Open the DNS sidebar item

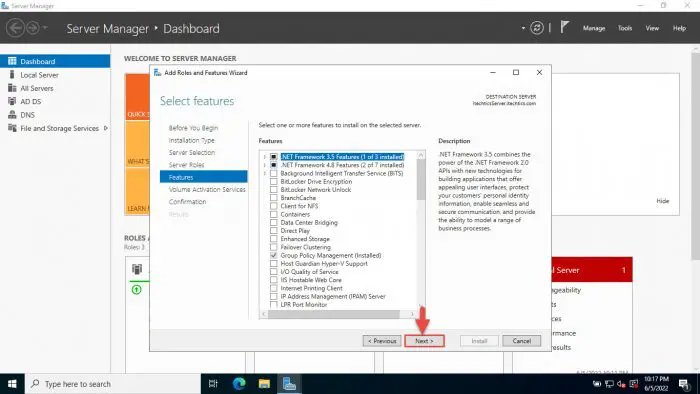click(x=27, y=115)
